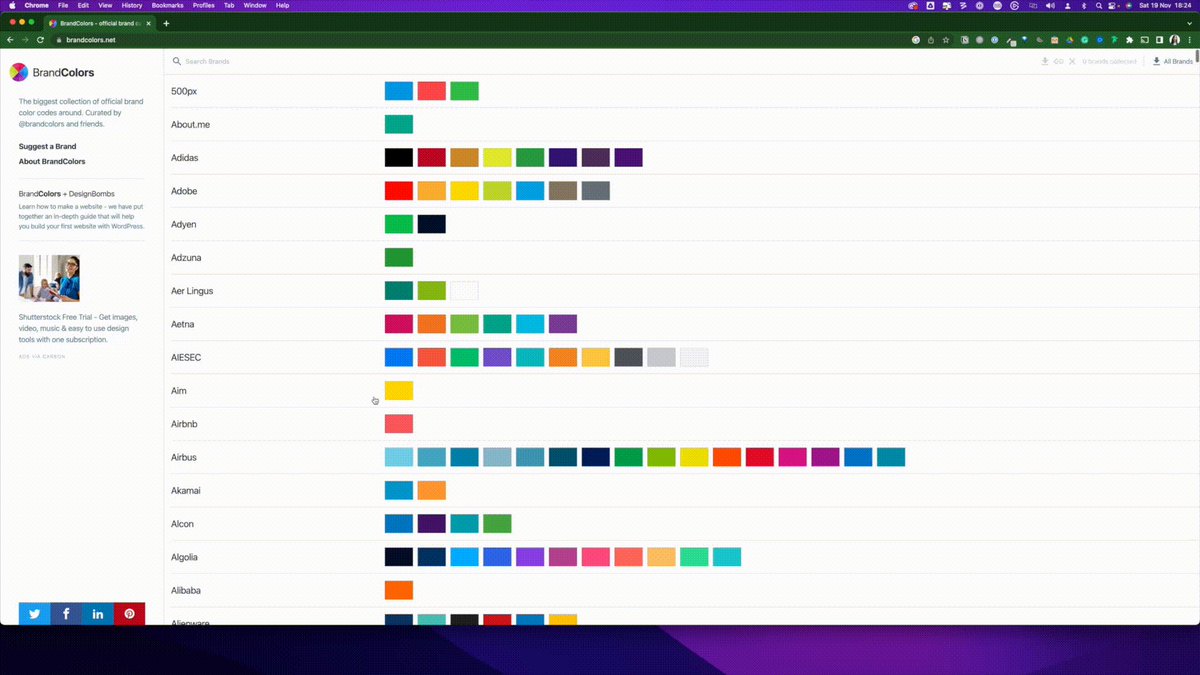Image resolution: width=1200 pixels, height=675 pixels.
Task: Click the red Adobe color swatch
Action: [x=399, y=191]
